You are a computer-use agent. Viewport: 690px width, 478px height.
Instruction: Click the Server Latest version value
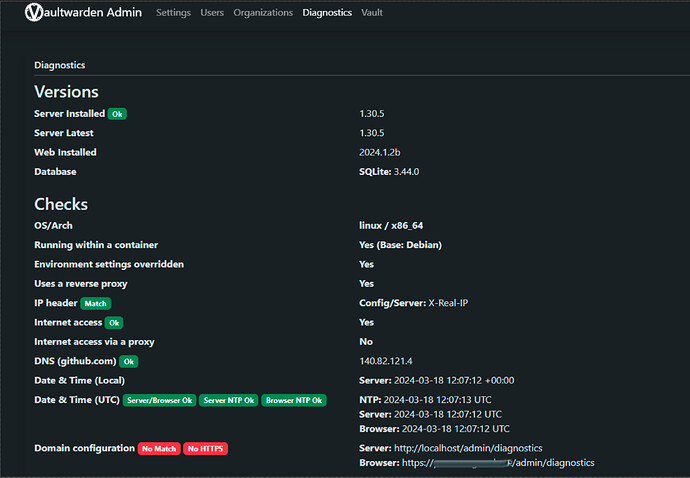(x=372, y=133)
